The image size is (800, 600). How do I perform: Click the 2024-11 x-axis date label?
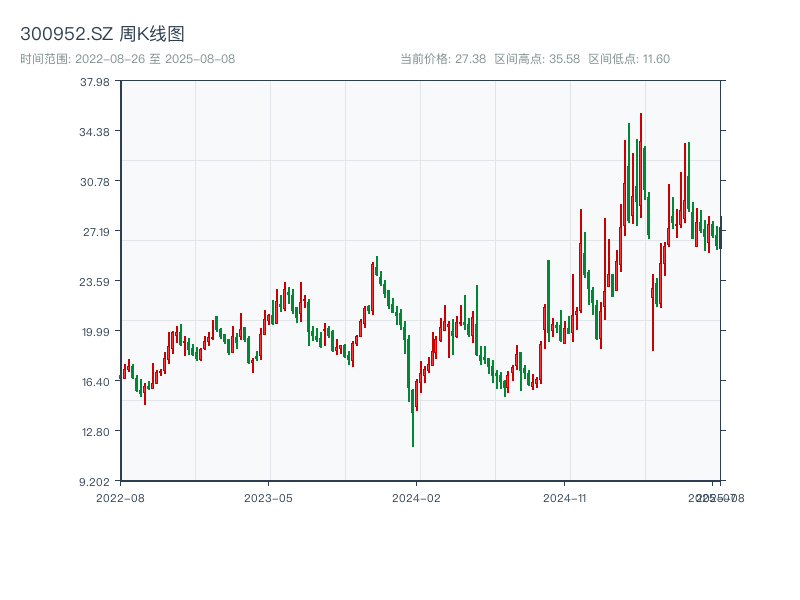(x=565, y=497)
